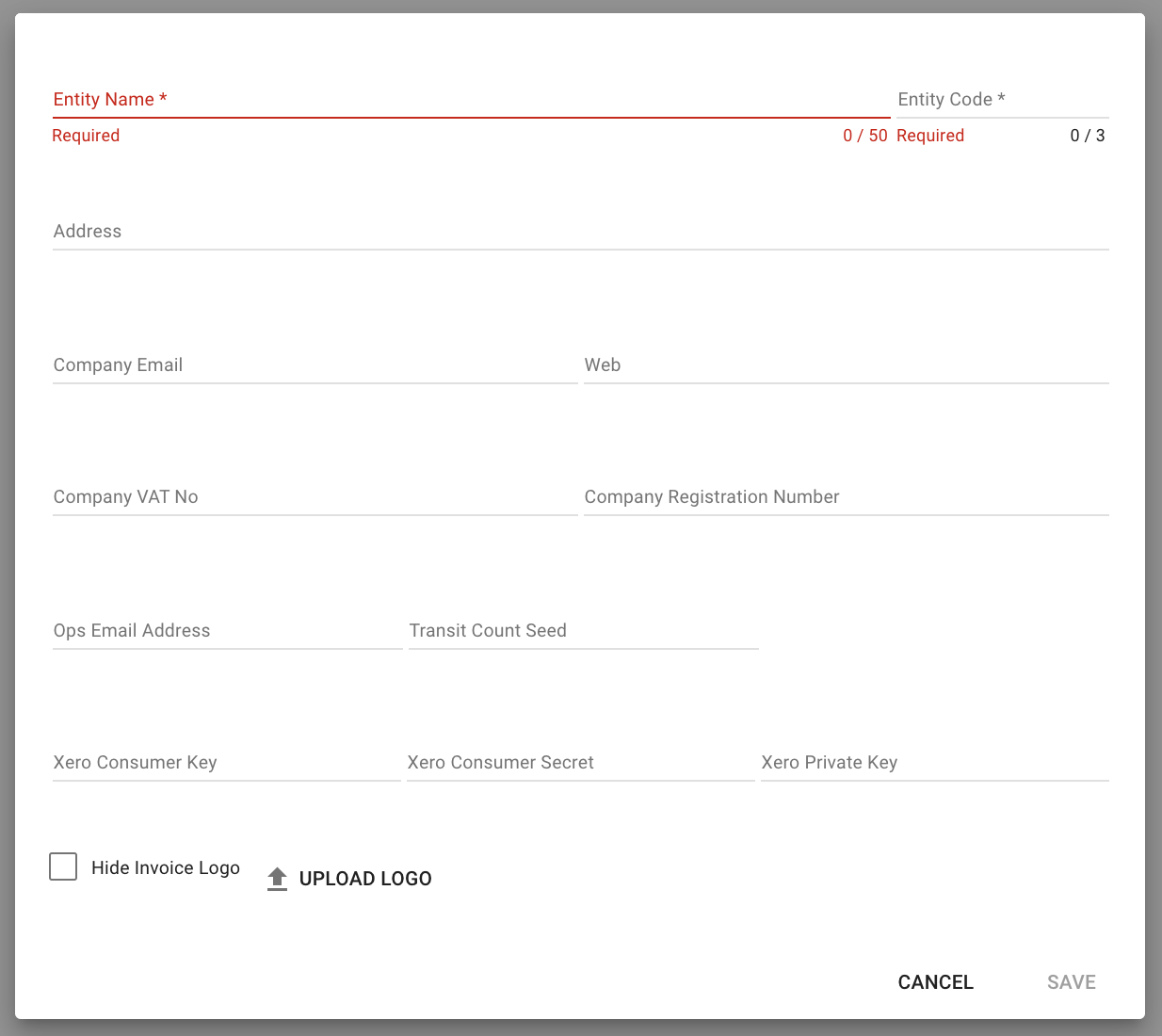Click the 'Required' text under Entity Name
This screenshot has width=1162, height=1036.
(x=86, y=136)
